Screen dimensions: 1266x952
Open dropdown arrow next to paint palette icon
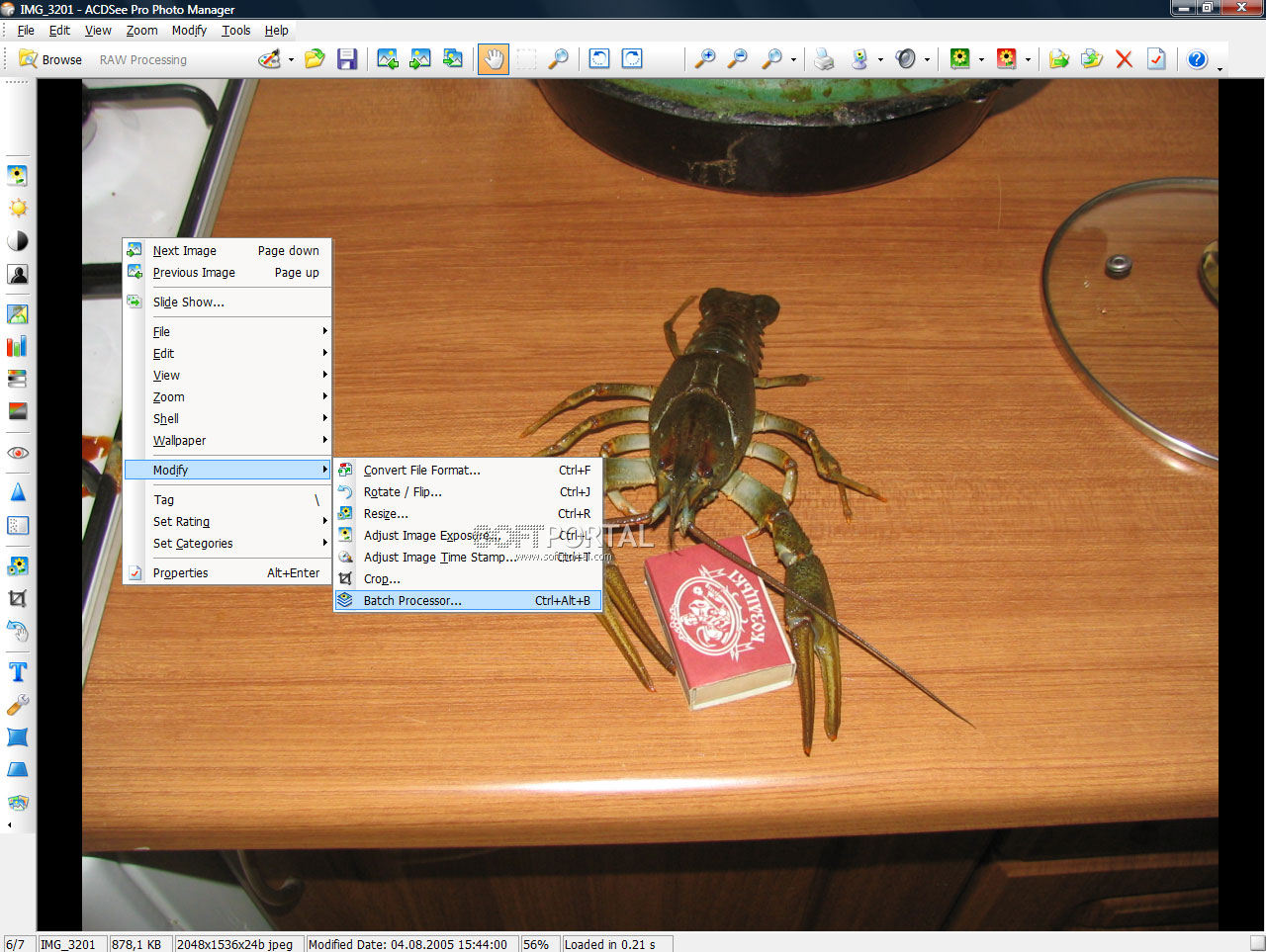tap(291, 60)
